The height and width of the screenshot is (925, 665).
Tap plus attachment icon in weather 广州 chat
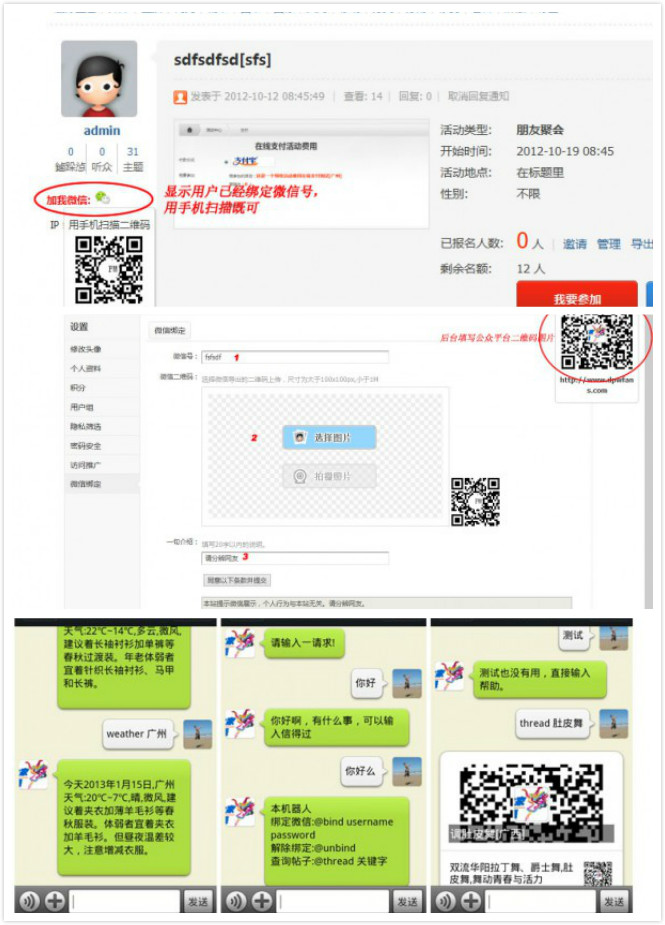[55, 901]
